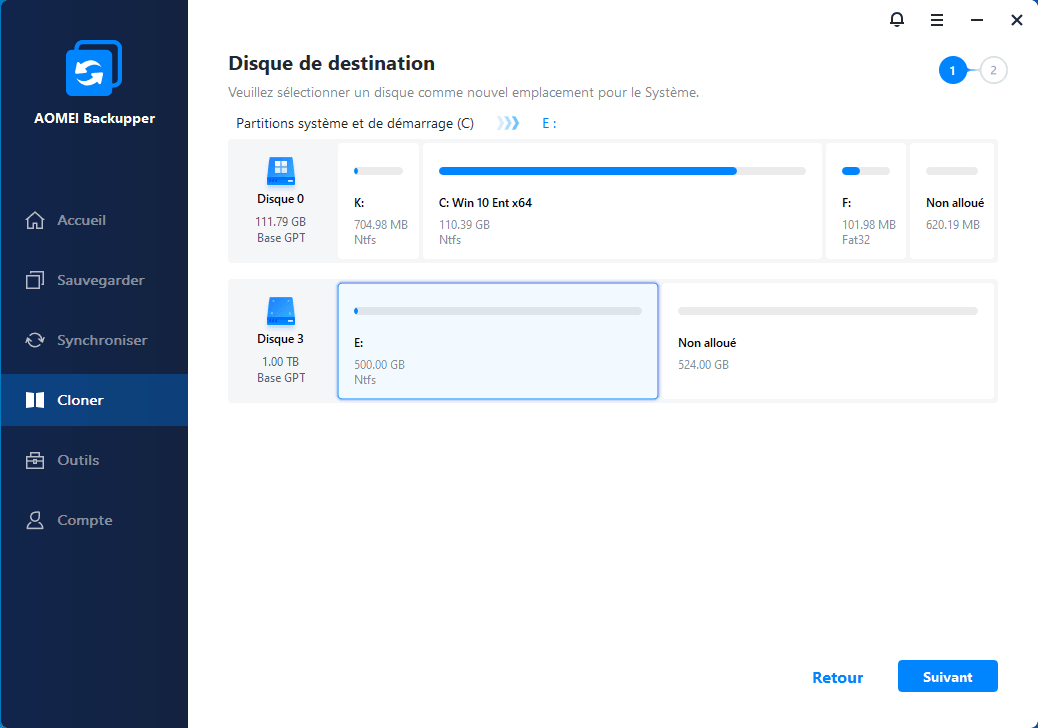
Task: Click the F: partition usage bar
Action: [x=866, y=171]
